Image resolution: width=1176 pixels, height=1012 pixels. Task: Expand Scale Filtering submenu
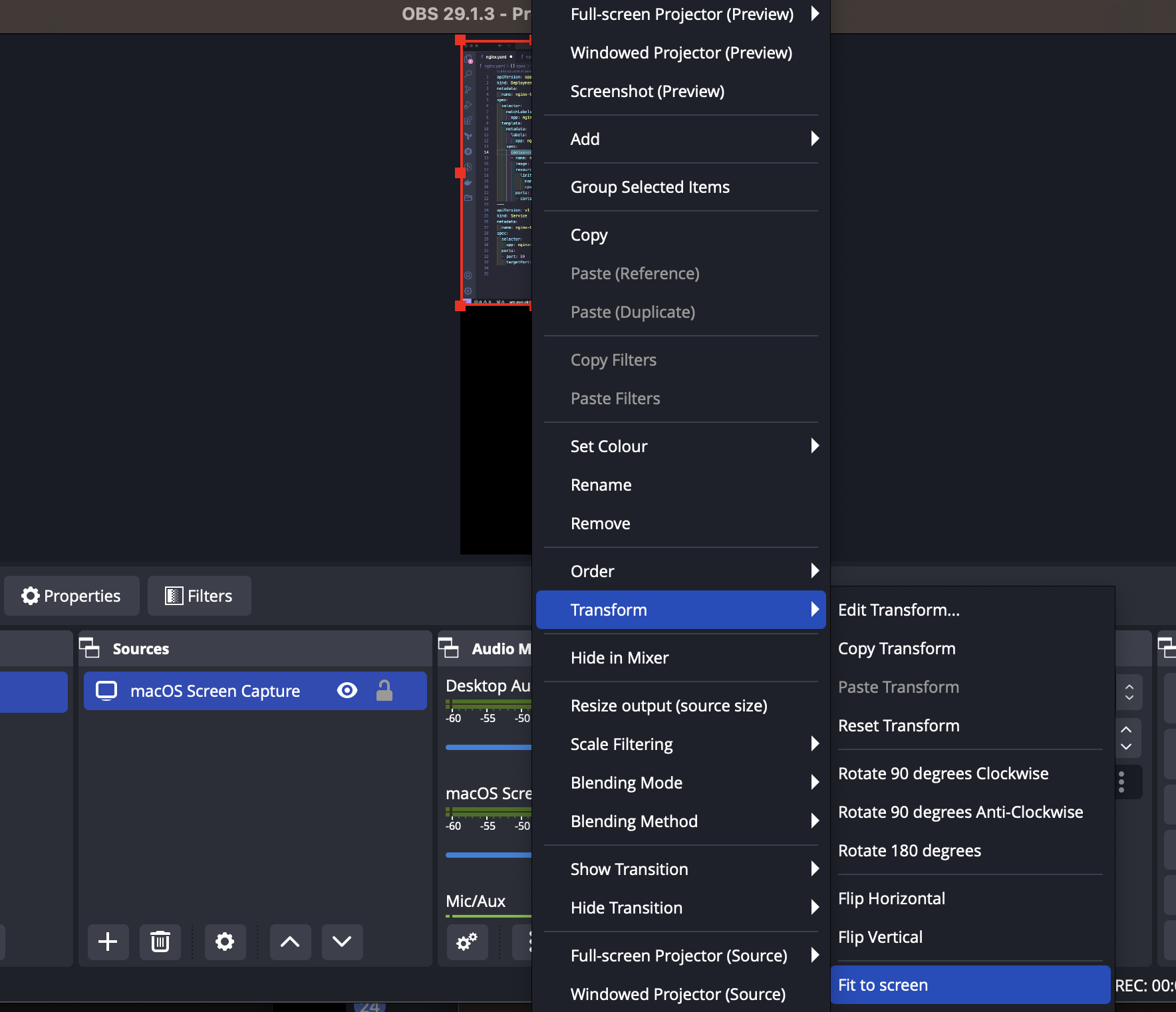tap(681, 744)
